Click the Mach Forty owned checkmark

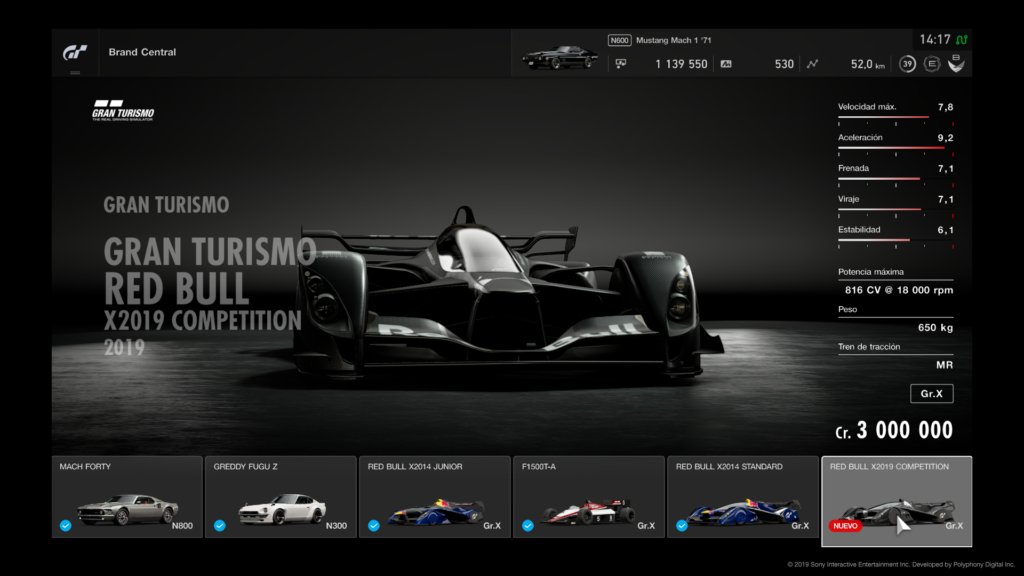[65, 525]
